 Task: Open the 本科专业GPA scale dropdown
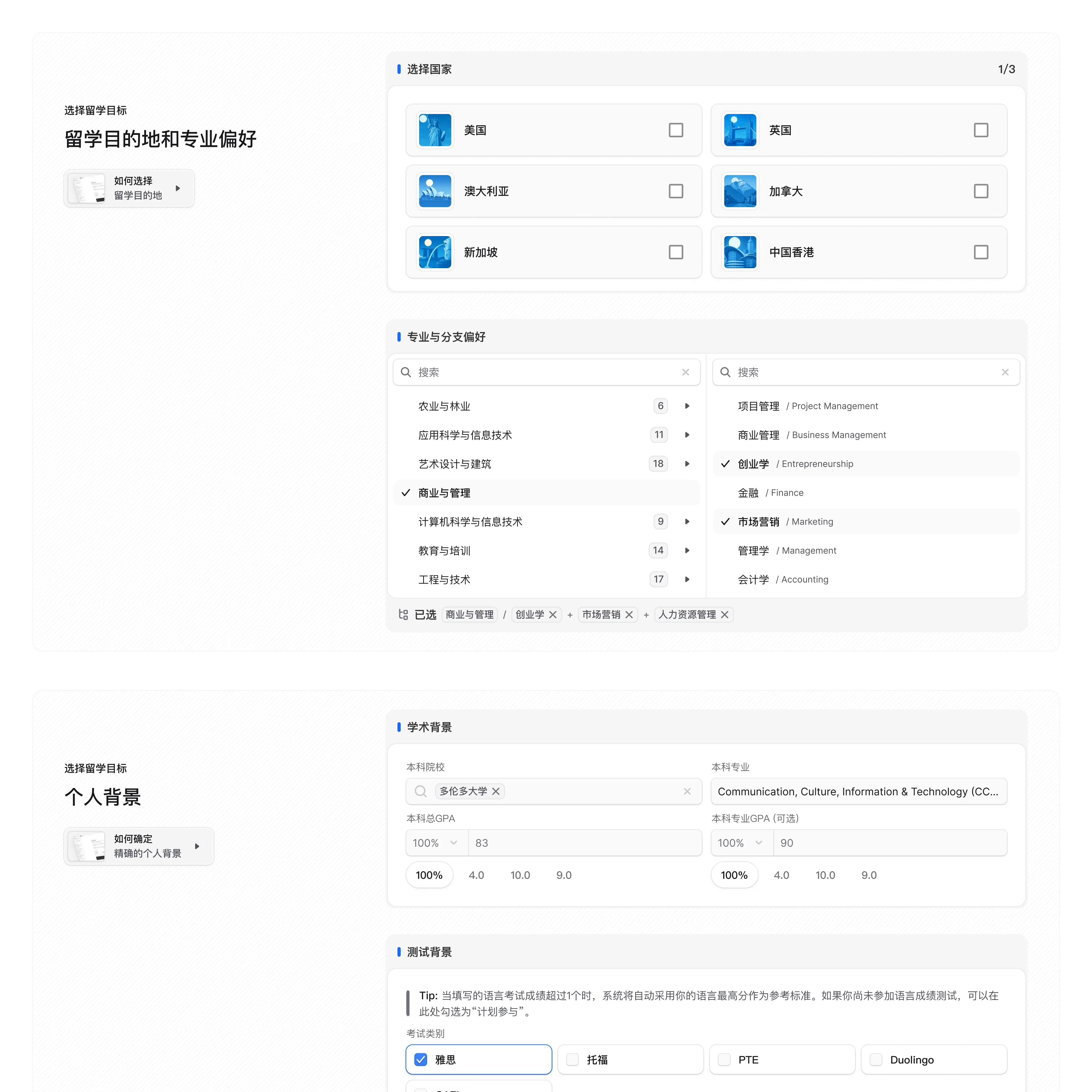(x=742, y=843)
